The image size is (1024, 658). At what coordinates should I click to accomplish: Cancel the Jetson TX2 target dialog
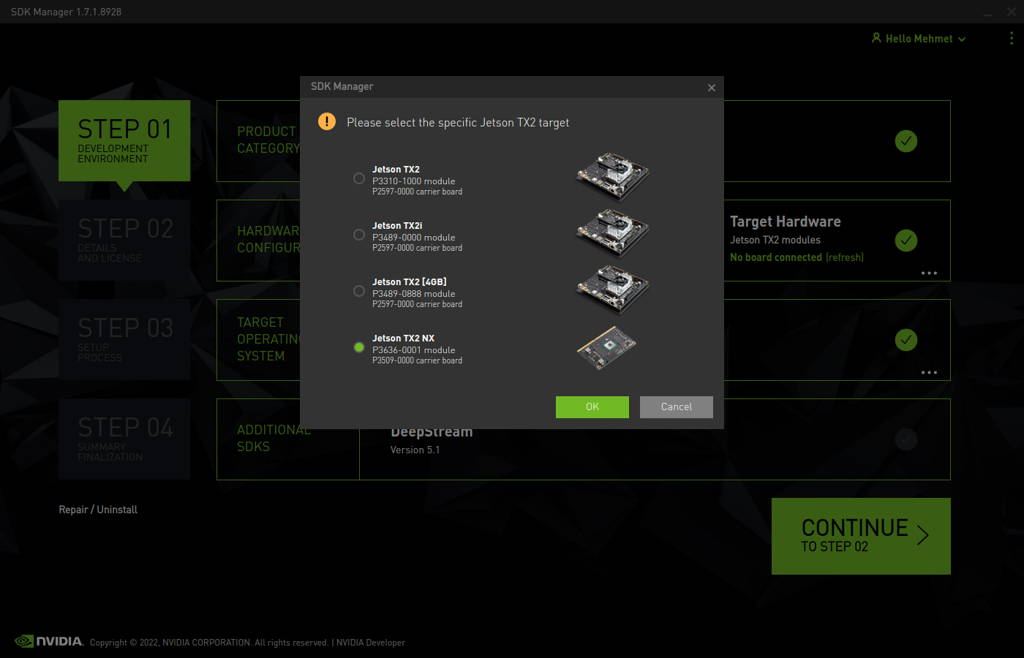[x=676, y=407]
